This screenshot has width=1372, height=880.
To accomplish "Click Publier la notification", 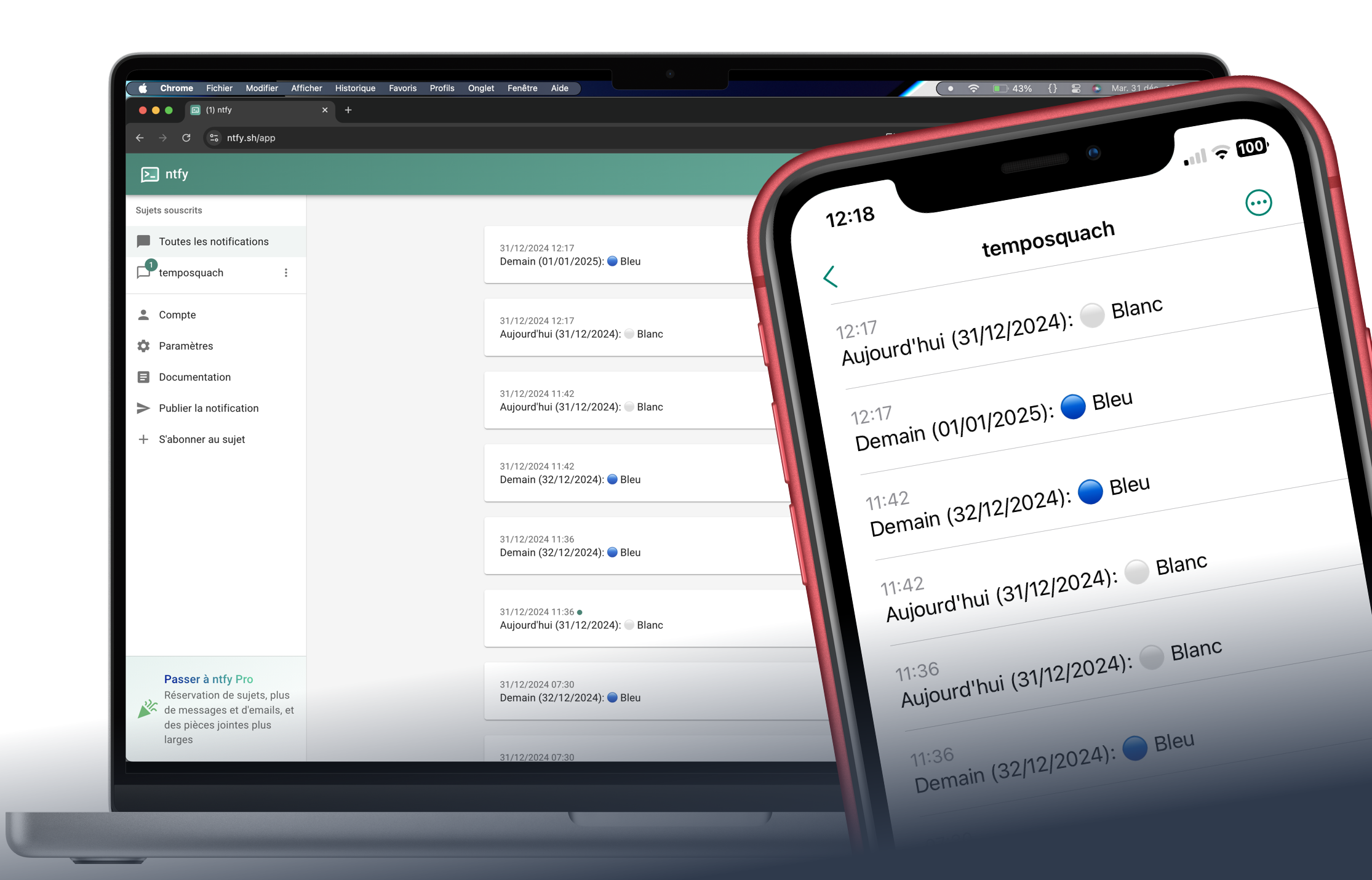I will click(x=216, y=408).
